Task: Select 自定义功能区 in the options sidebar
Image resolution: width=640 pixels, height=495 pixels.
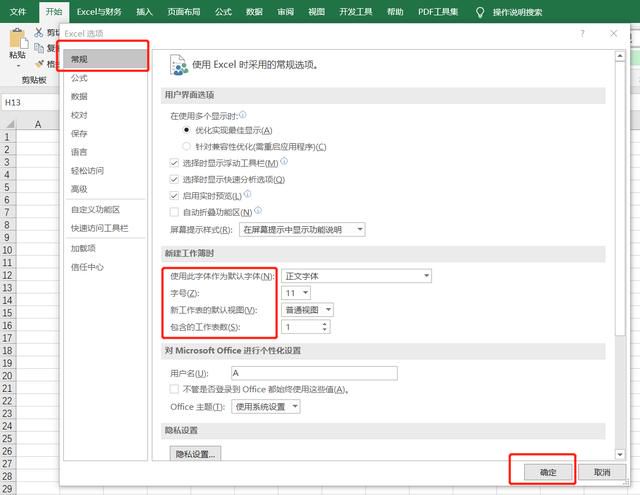Action: tap(105, 210)
